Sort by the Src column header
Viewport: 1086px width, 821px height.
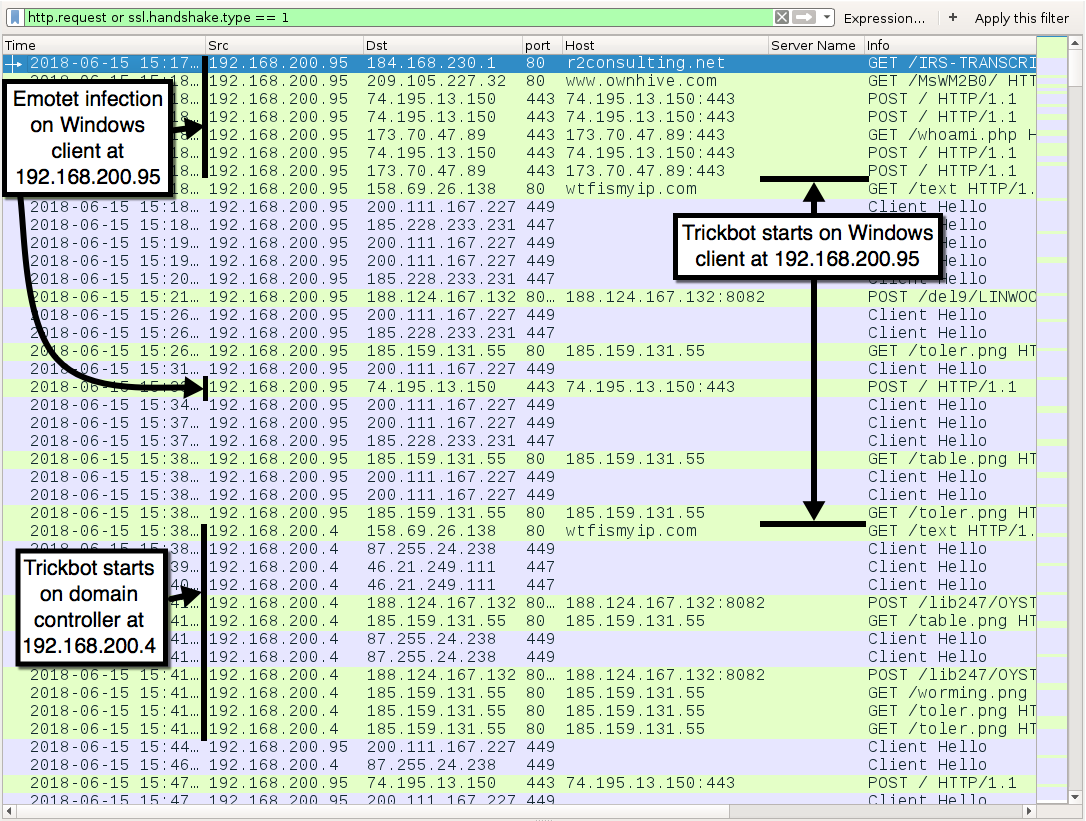coord(280,45)
